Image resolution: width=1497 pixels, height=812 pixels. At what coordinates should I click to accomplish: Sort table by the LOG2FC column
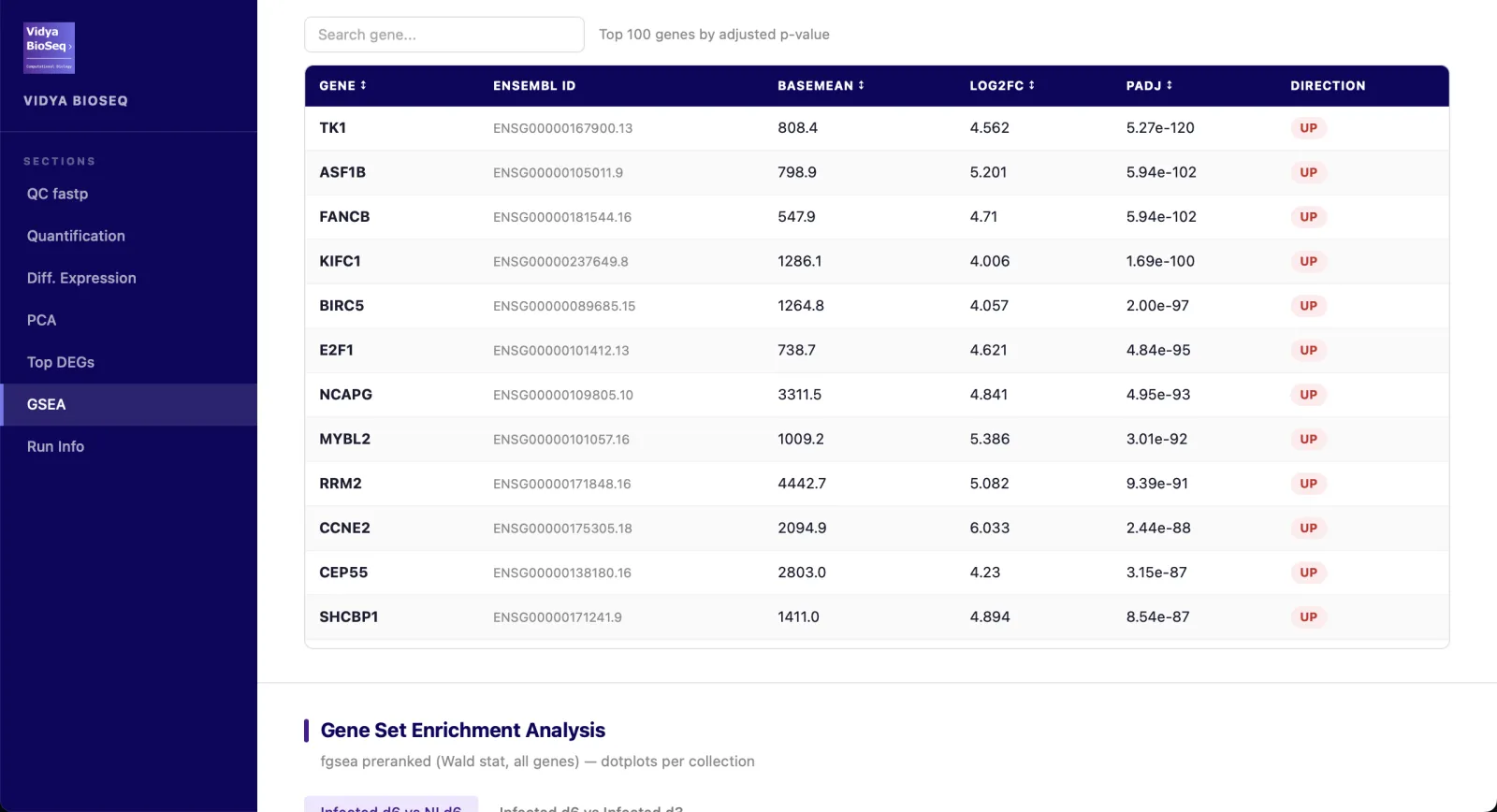(1002, 85)
